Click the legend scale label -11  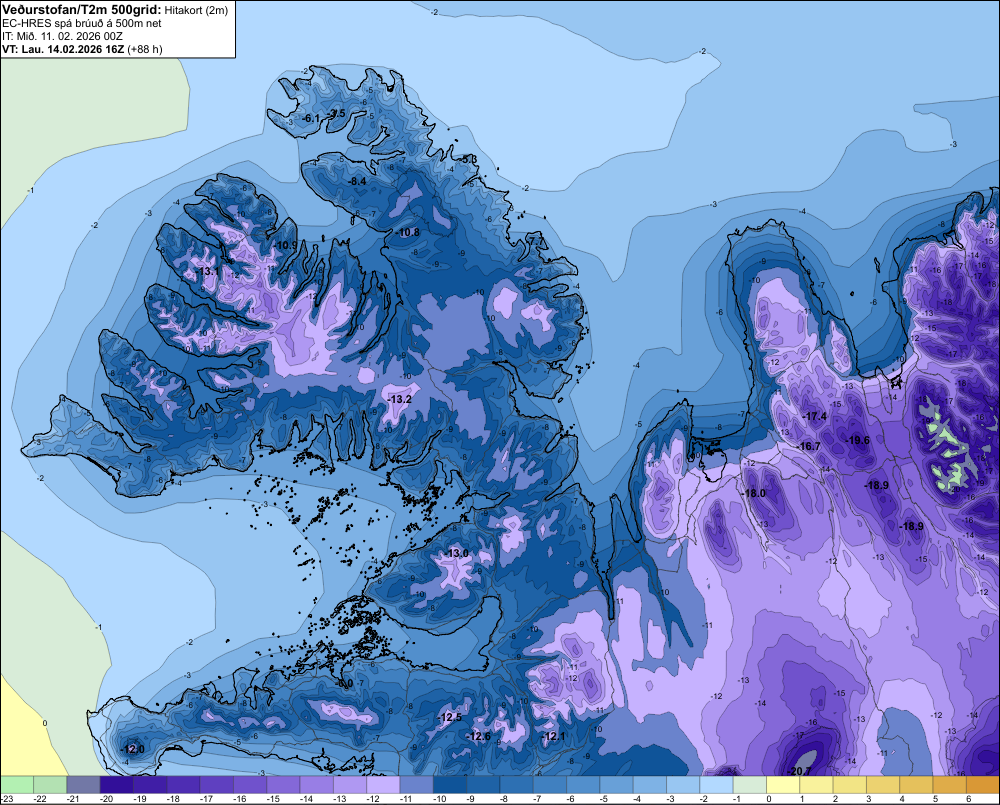click(x=406, y=799)
